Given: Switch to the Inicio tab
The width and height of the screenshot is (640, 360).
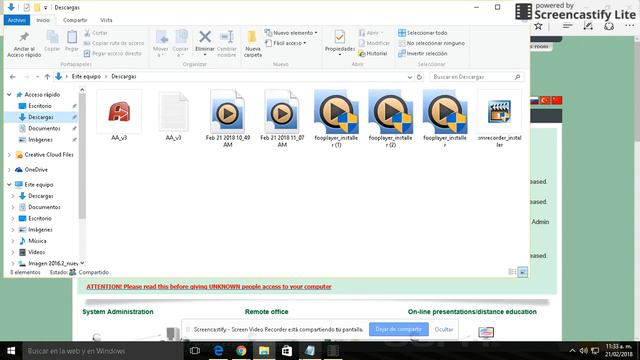Looking at the screenshot, I should 43,20.
